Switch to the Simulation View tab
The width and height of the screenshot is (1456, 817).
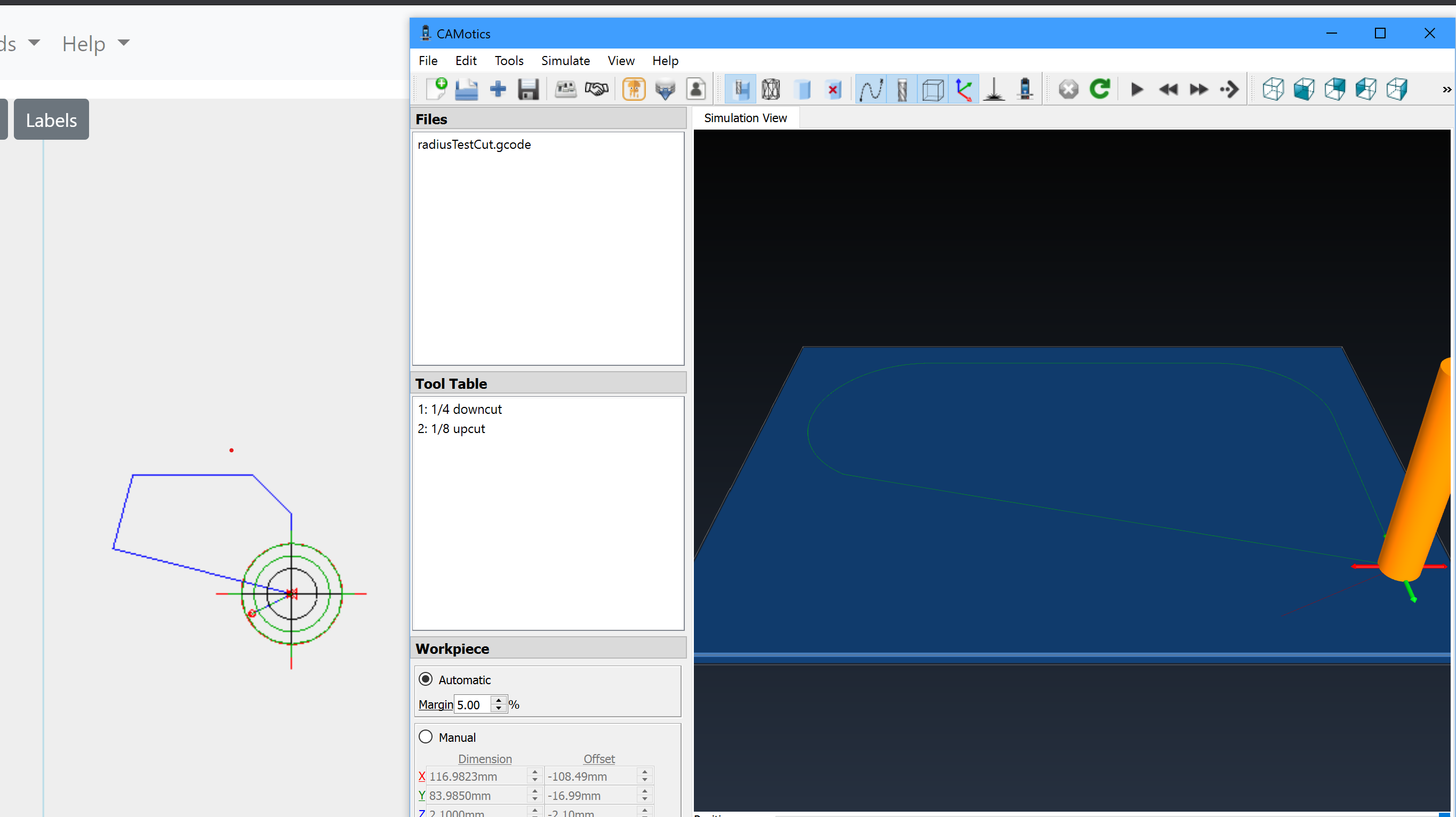[745, 117]
